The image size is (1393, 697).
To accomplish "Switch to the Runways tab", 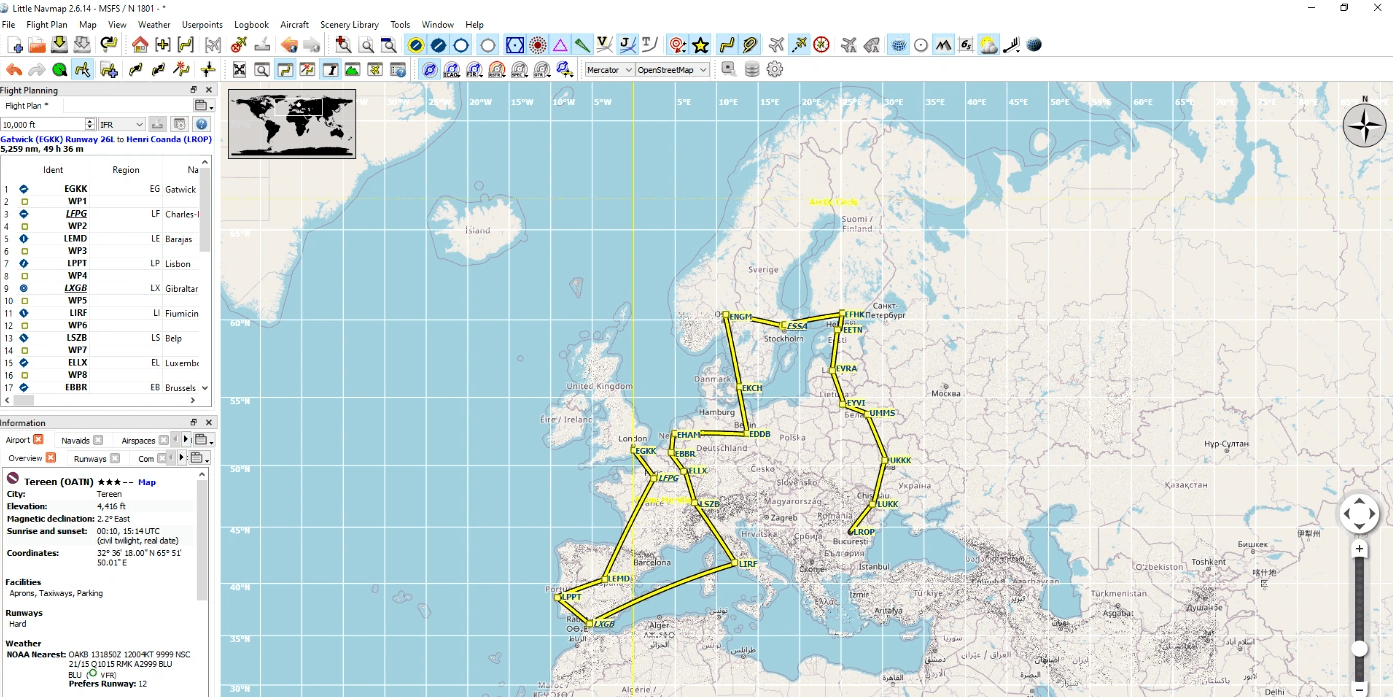I will [90, 458].
